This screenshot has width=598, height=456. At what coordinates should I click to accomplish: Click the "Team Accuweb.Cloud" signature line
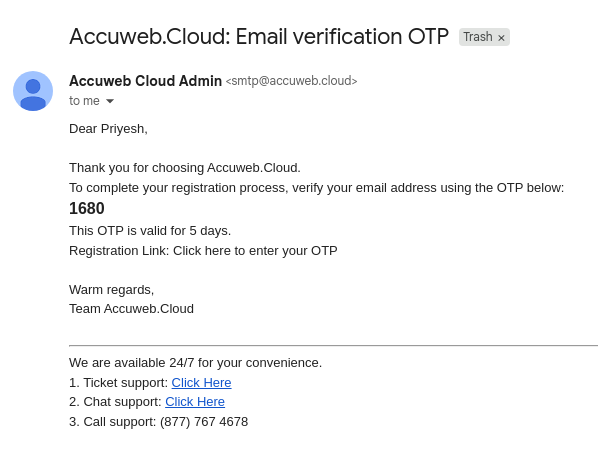pos(131,308)
